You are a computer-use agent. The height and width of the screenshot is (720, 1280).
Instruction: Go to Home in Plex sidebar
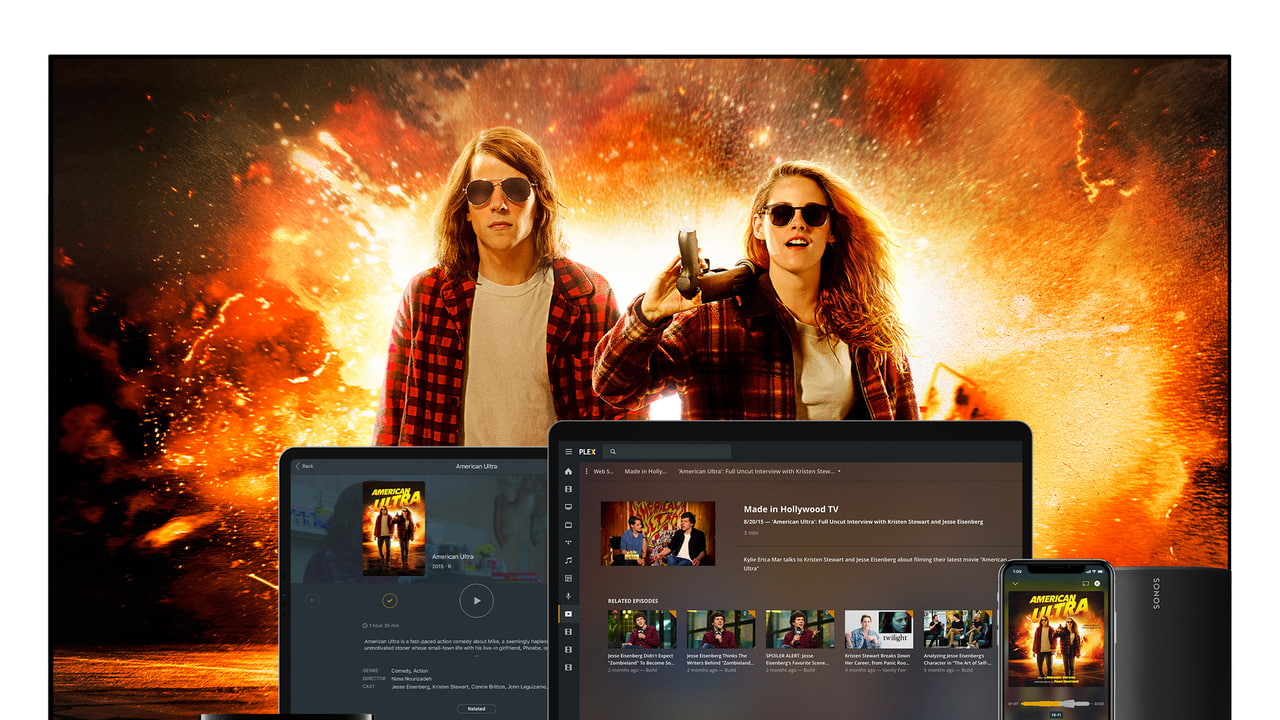coord(569,471)
